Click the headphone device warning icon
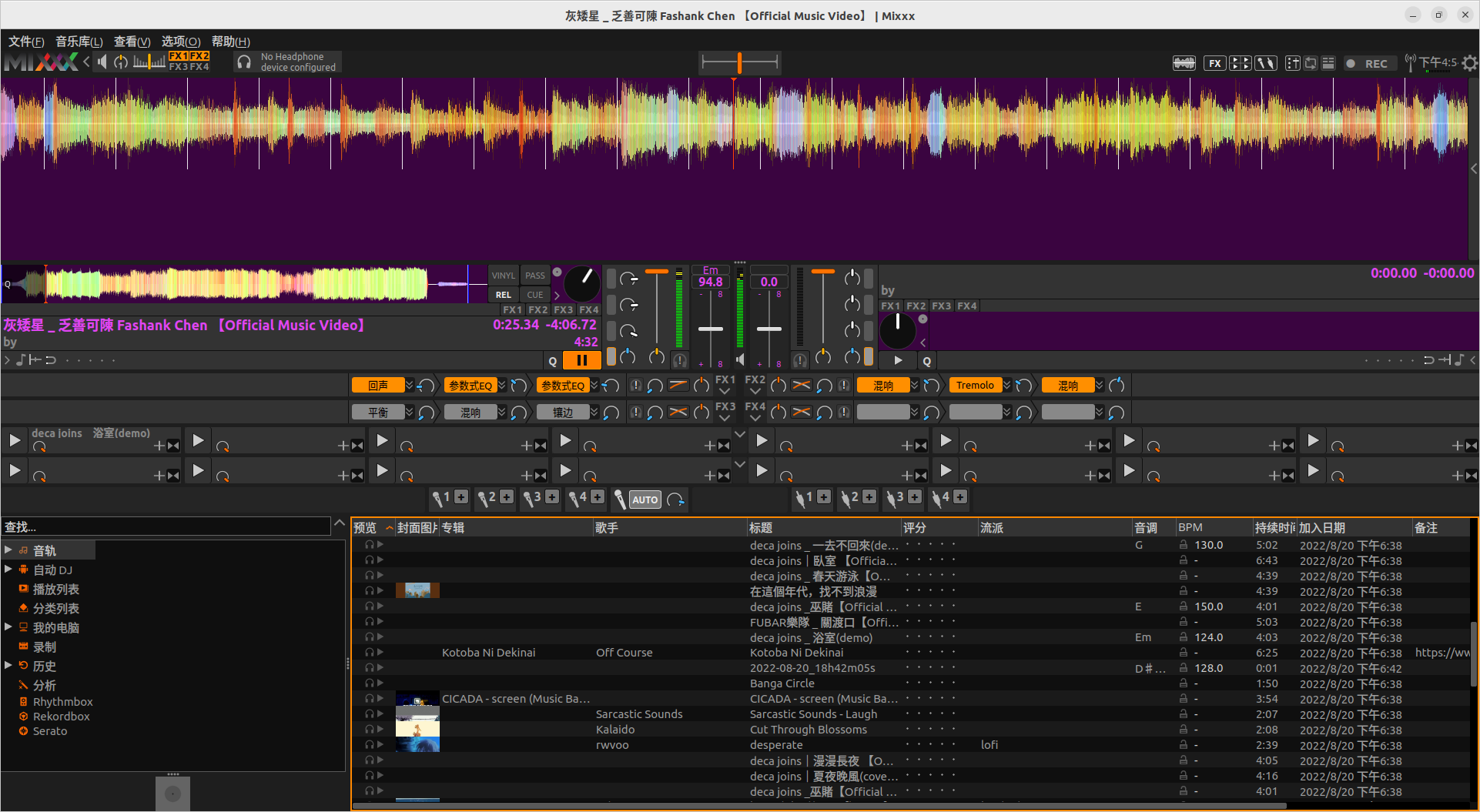 (x=244, y=62)
